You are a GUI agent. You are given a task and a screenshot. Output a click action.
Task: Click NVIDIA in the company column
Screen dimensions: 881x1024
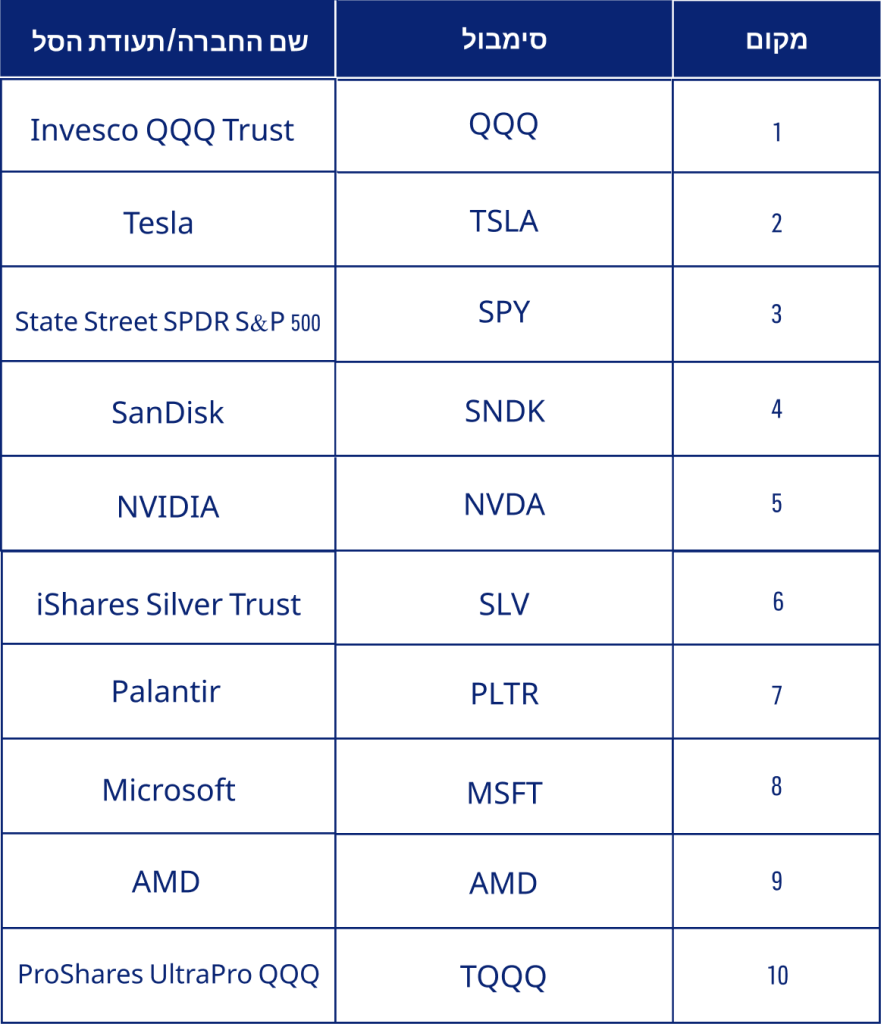[x=168, y=507]
